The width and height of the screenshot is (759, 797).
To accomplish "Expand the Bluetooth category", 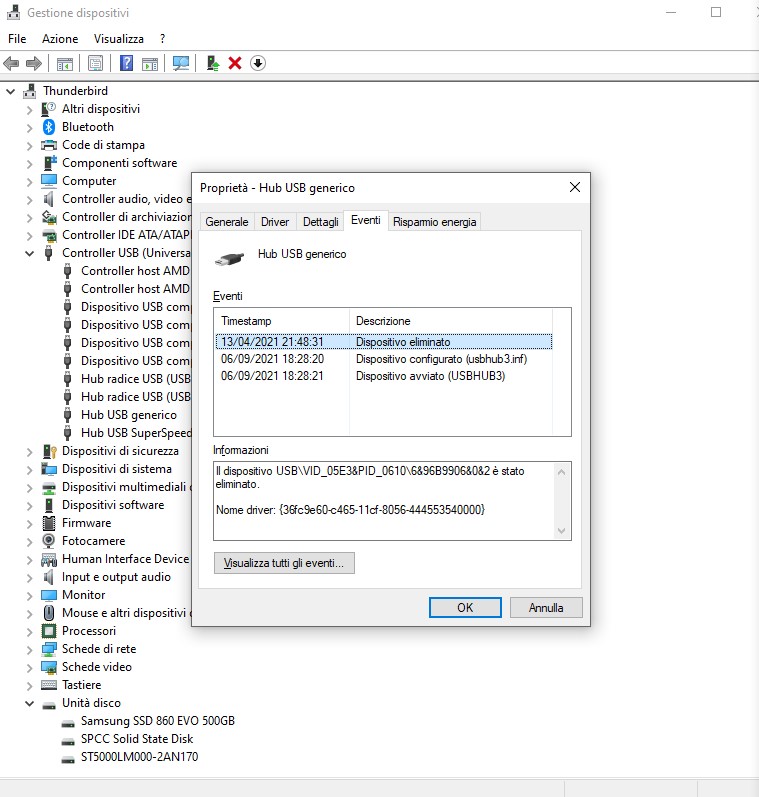I will [30, 127].
